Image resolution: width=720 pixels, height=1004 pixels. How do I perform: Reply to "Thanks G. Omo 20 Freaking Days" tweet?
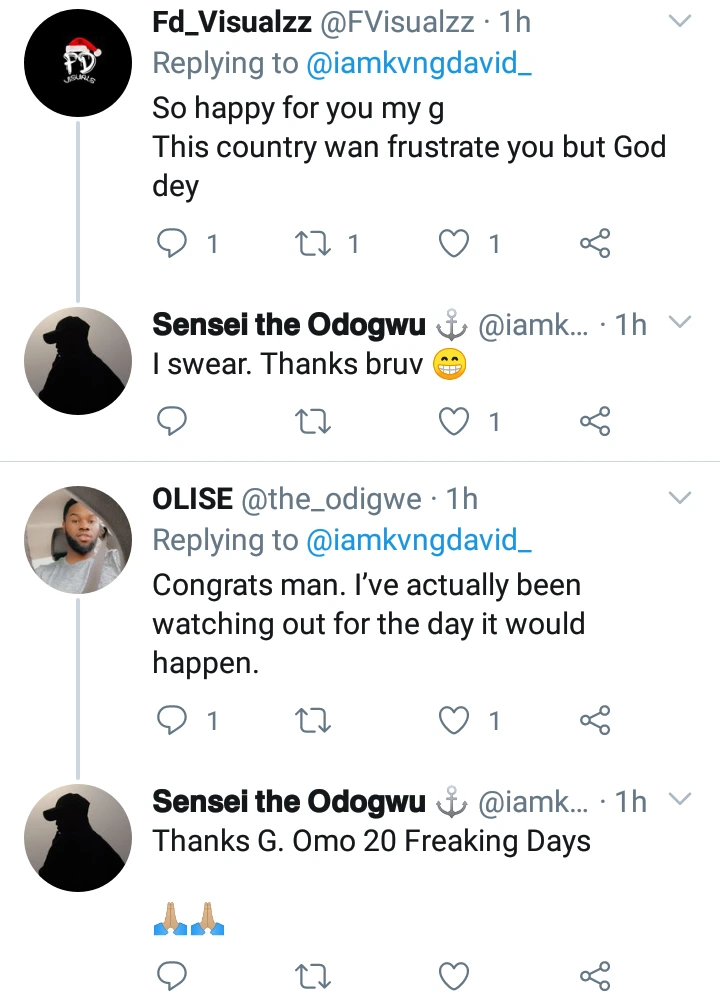[172, 976]
